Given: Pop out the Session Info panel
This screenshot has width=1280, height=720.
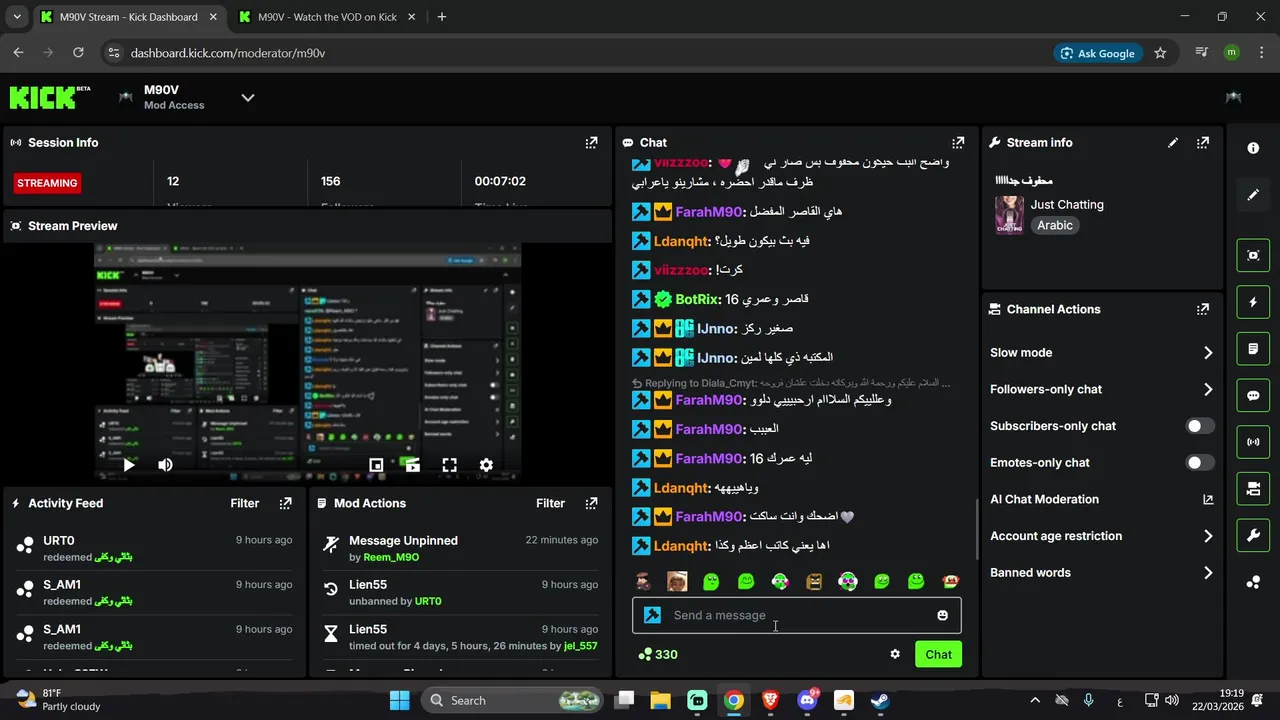Looking at the screenshot, I should click(x=591, y=143).
